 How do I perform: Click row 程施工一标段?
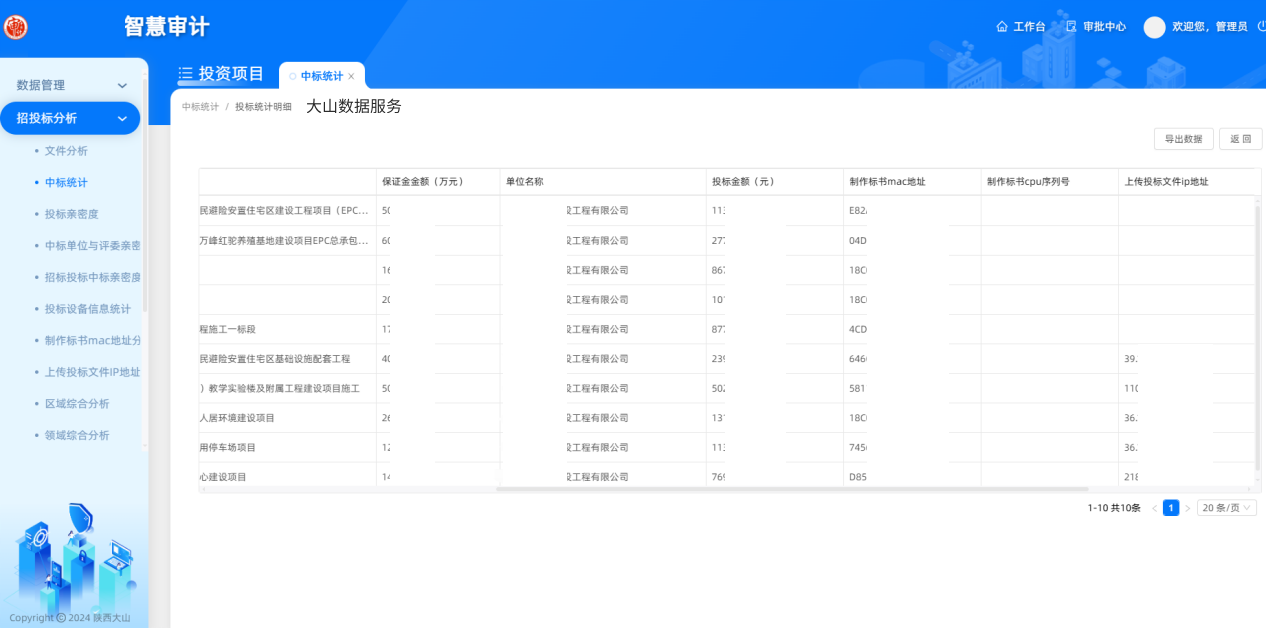(x=727, y=329)
